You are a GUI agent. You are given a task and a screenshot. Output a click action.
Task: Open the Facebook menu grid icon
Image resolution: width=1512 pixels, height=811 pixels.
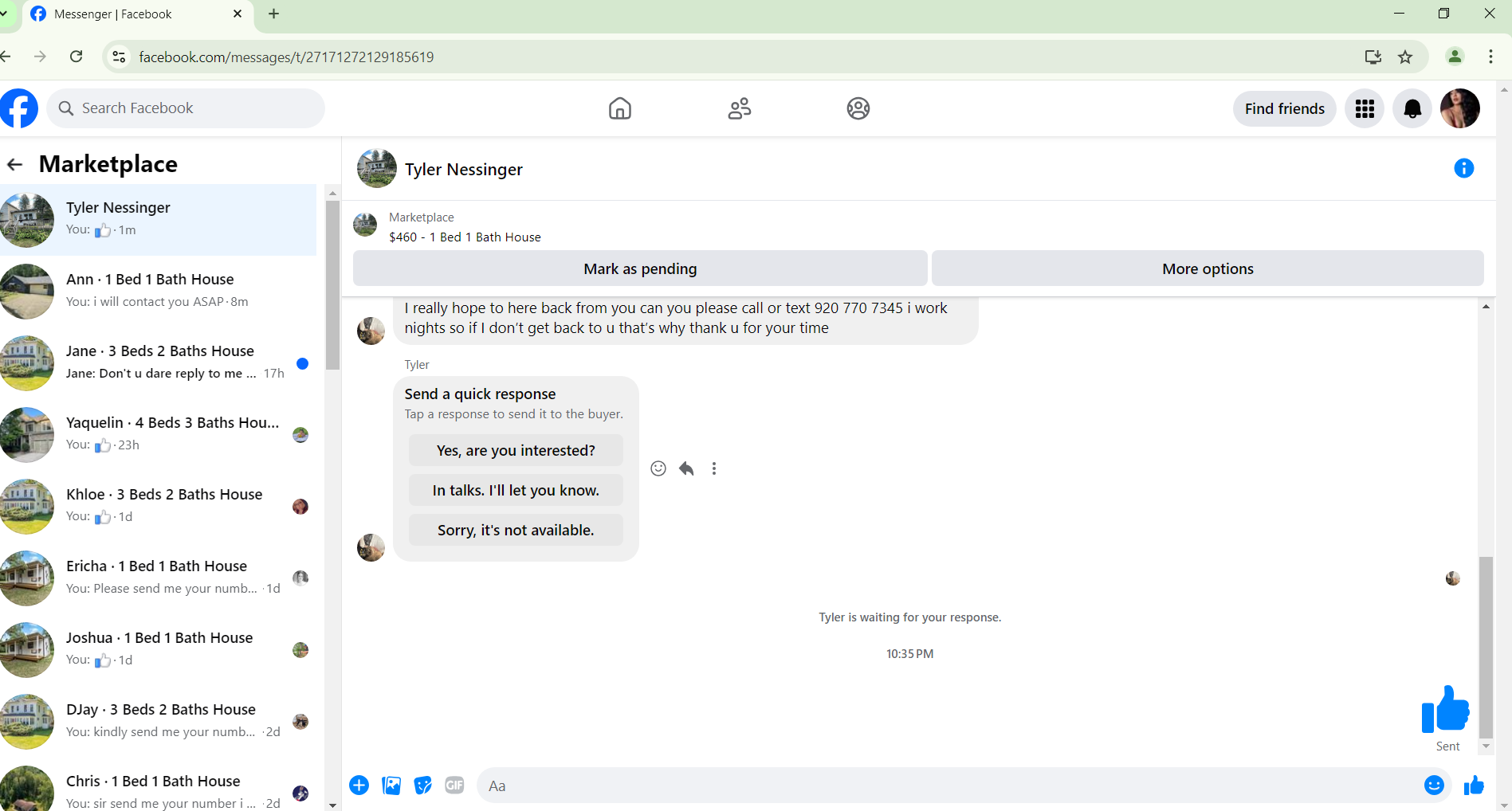[1365, 108]
